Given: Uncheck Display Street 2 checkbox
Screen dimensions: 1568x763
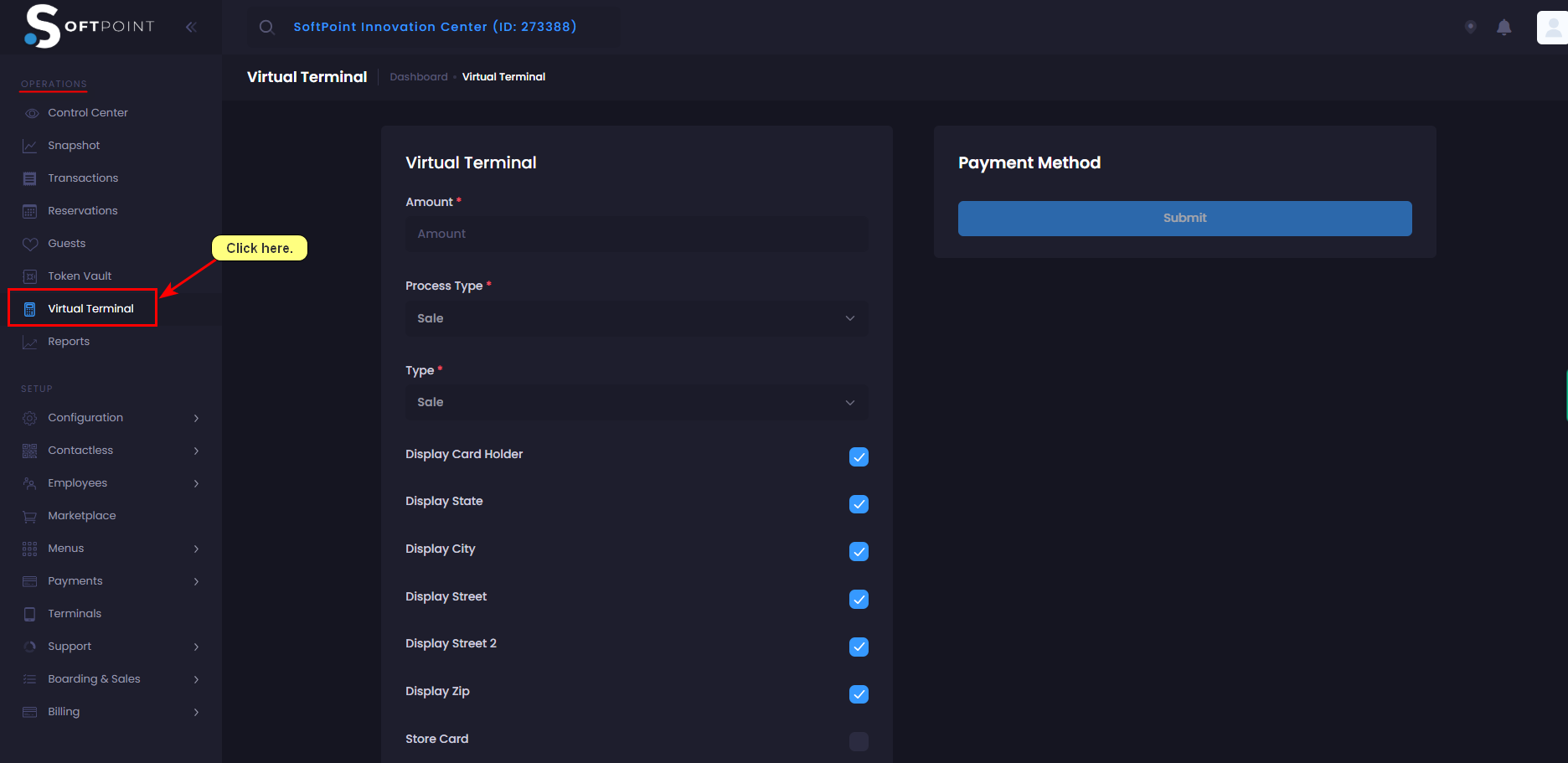Looking at the screenshot, I should tap(859, 647).
